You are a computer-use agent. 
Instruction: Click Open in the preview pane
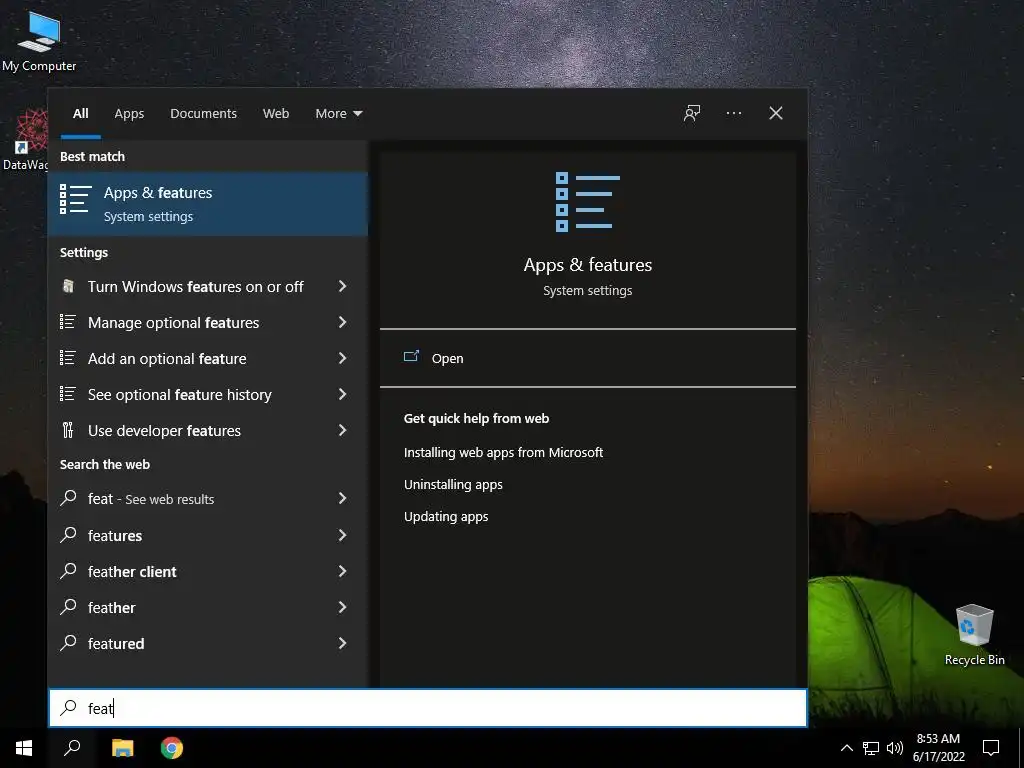[x=447, y=359]
